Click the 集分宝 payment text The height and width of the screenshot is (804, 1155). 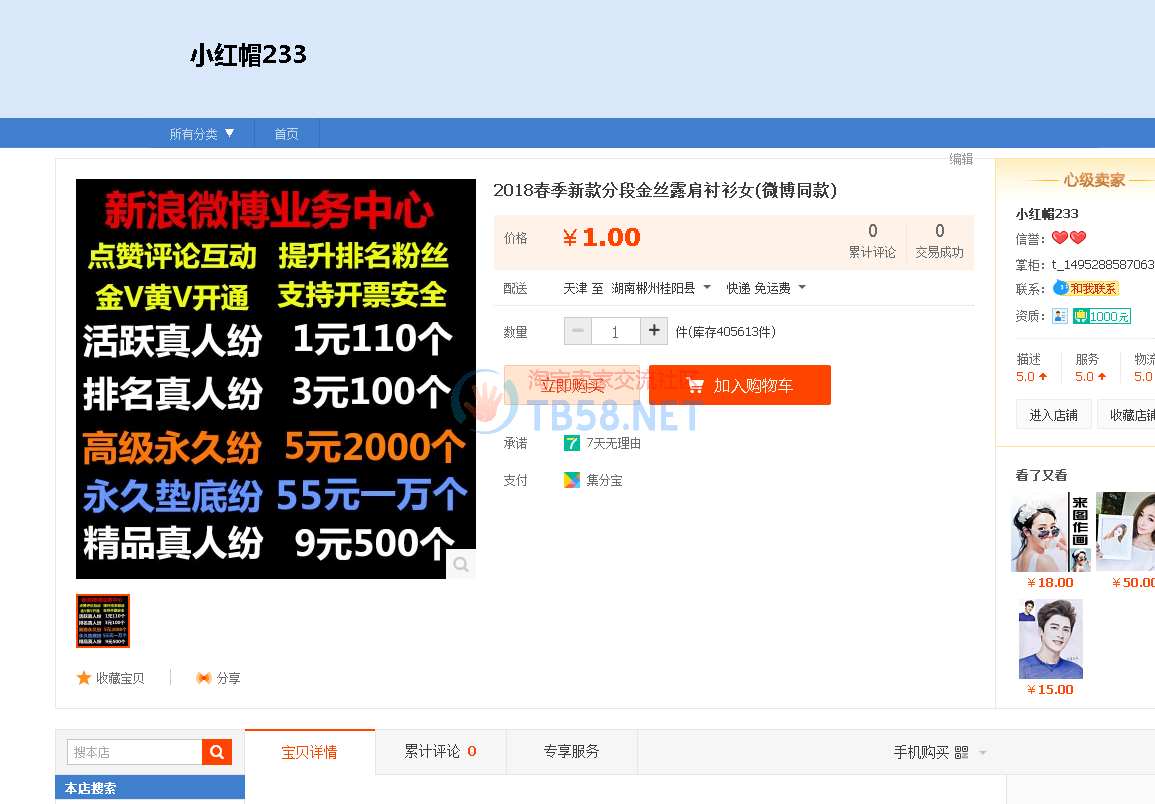click(605, 480)
